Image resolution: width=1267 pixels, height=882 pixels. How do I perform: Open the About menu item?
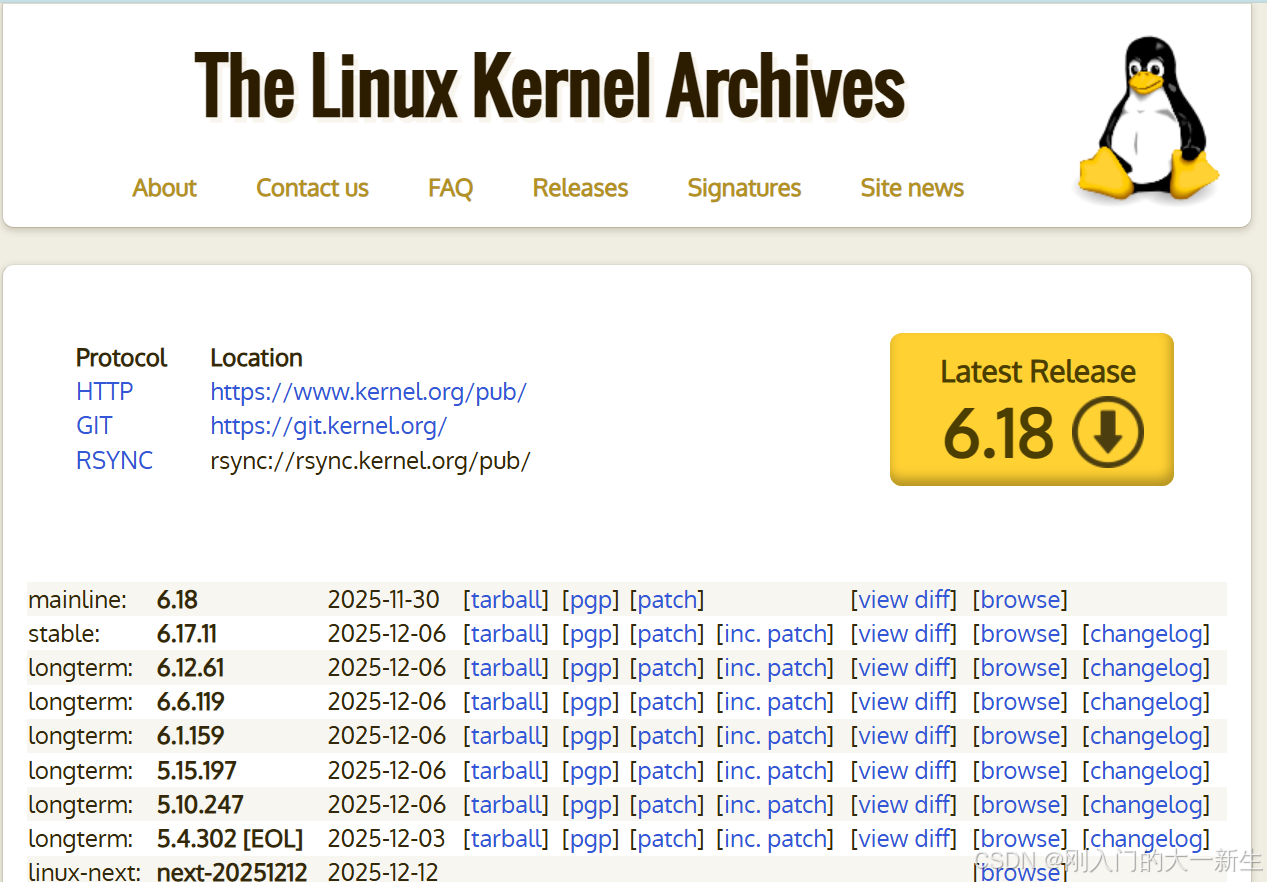[x=164, y=188]
